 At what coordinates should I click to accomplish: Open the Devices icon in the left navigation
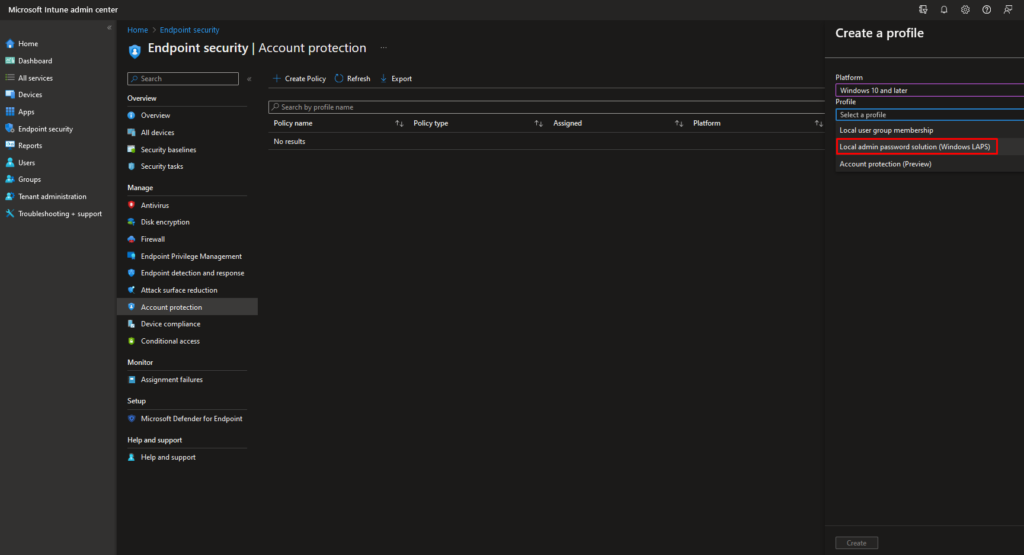pos(10,95)
